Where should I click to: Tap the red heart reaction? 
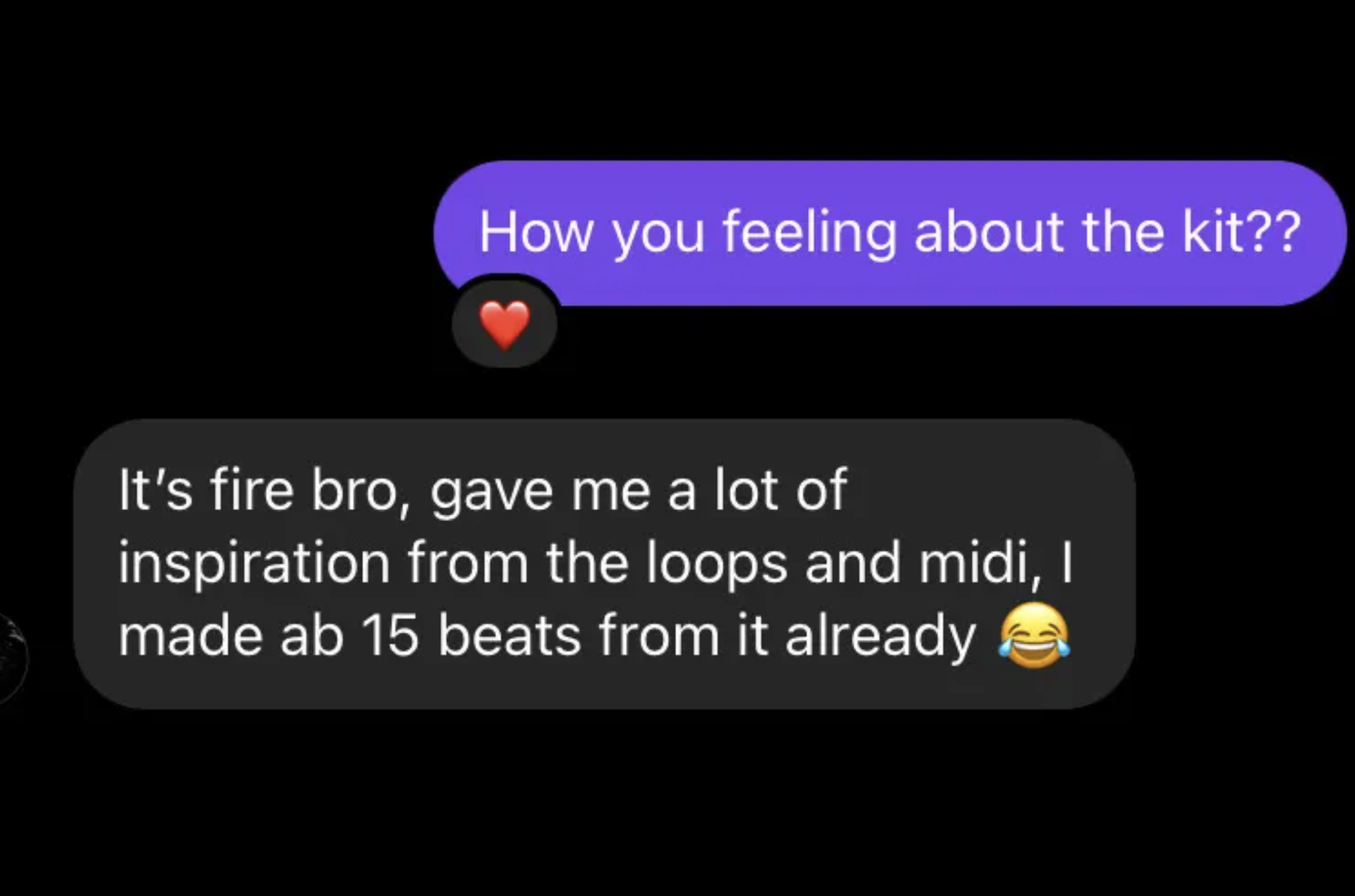[505, 324]
